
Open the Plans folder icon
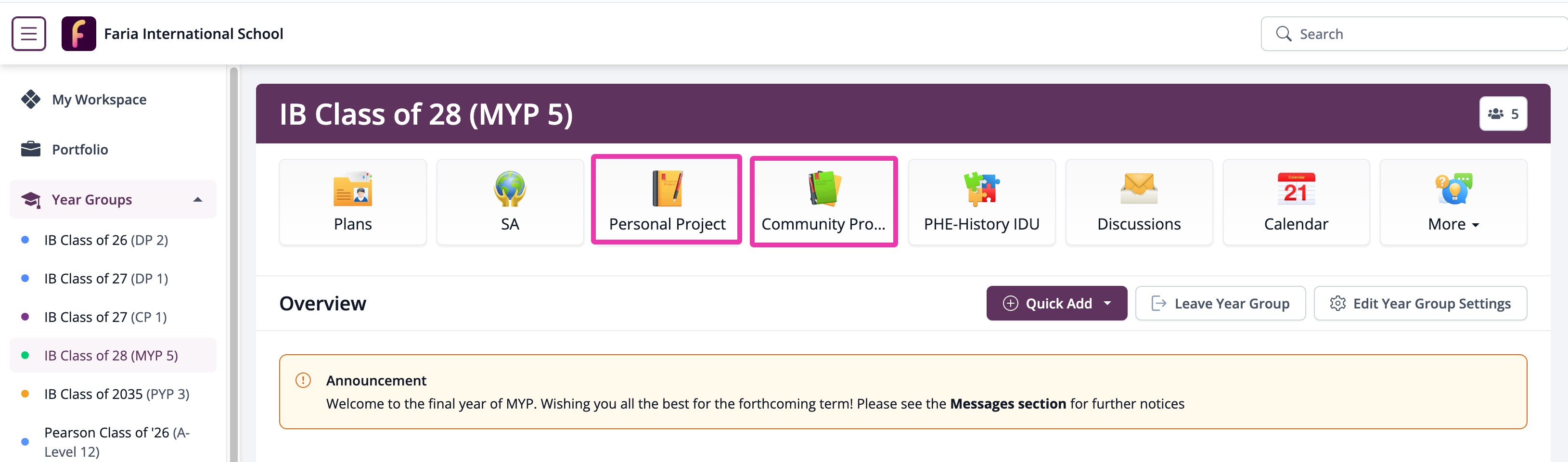pyautogui.click(x=352, y=189)
